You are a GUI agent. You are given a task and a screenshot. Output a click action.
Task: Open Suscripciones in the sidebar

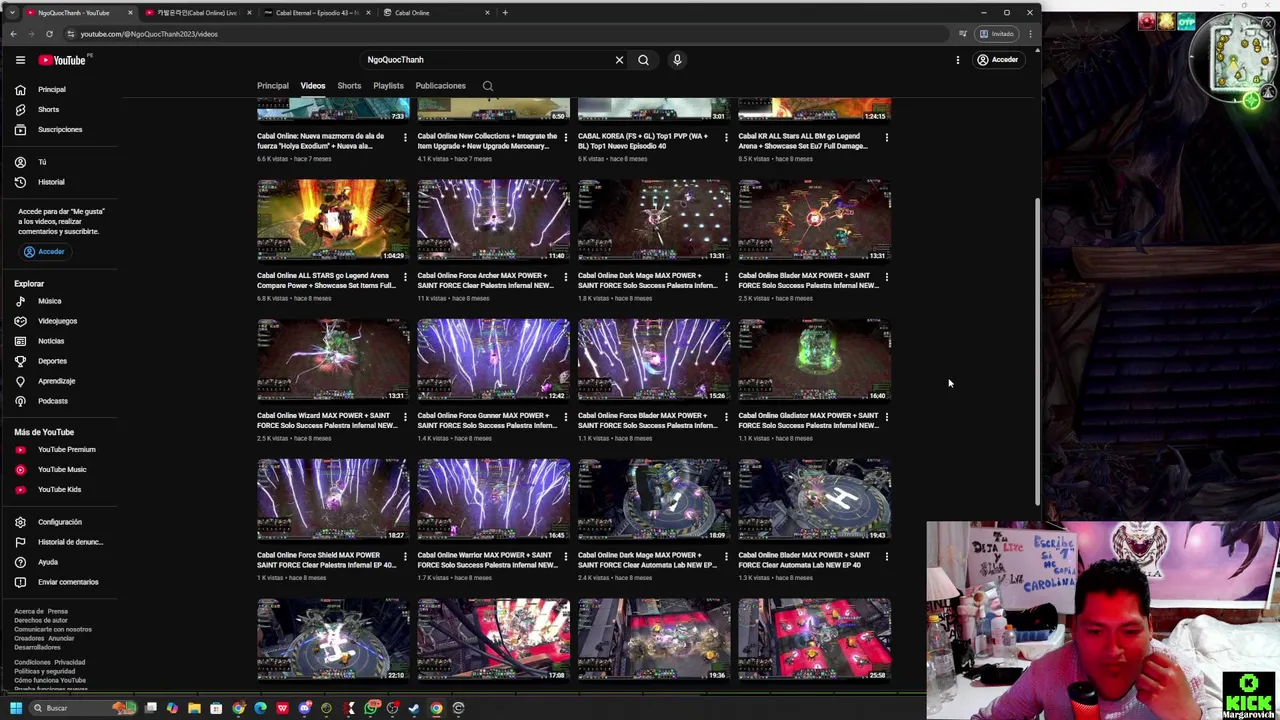pyautogui.click(x=60, y=129)
